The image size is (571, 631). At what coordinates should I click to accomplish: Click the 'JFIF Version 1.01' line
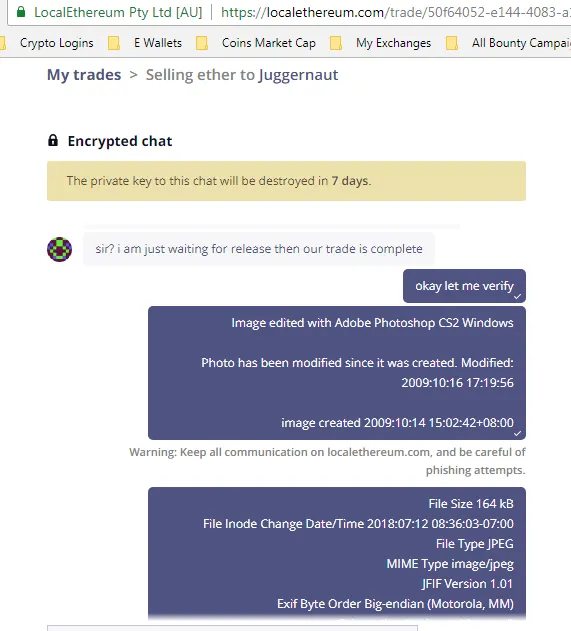click(x=467, y=584)
